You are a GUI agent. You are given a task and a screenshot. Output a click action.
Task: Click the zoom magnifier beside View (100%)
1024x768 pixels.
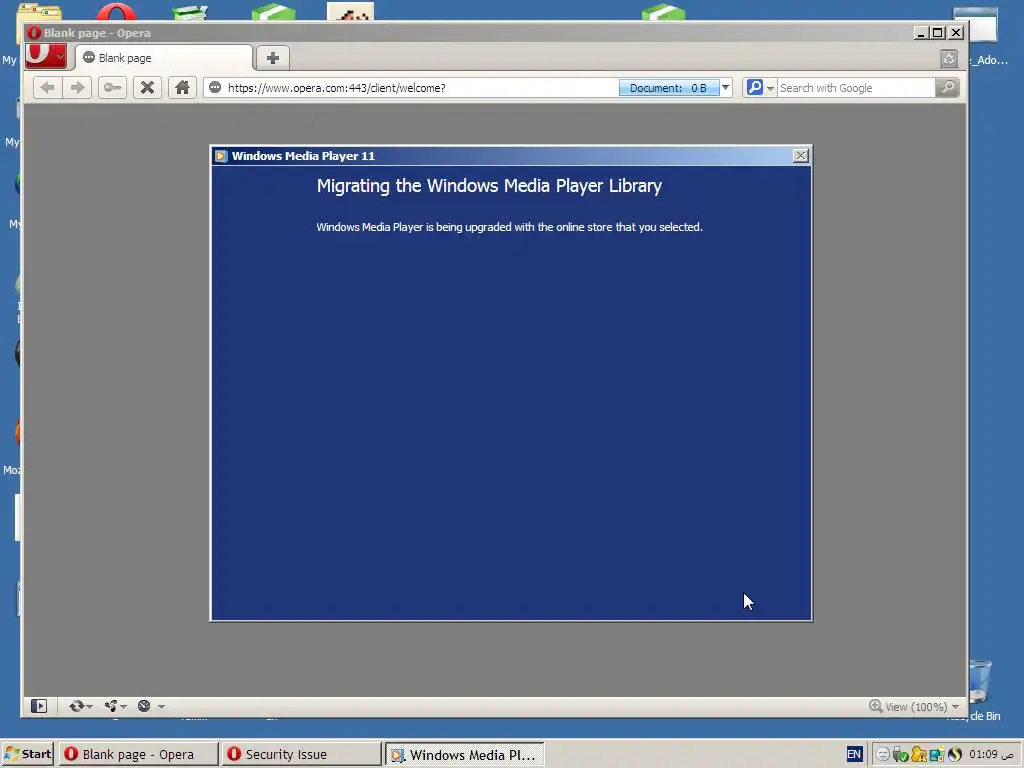coord(875,706)
